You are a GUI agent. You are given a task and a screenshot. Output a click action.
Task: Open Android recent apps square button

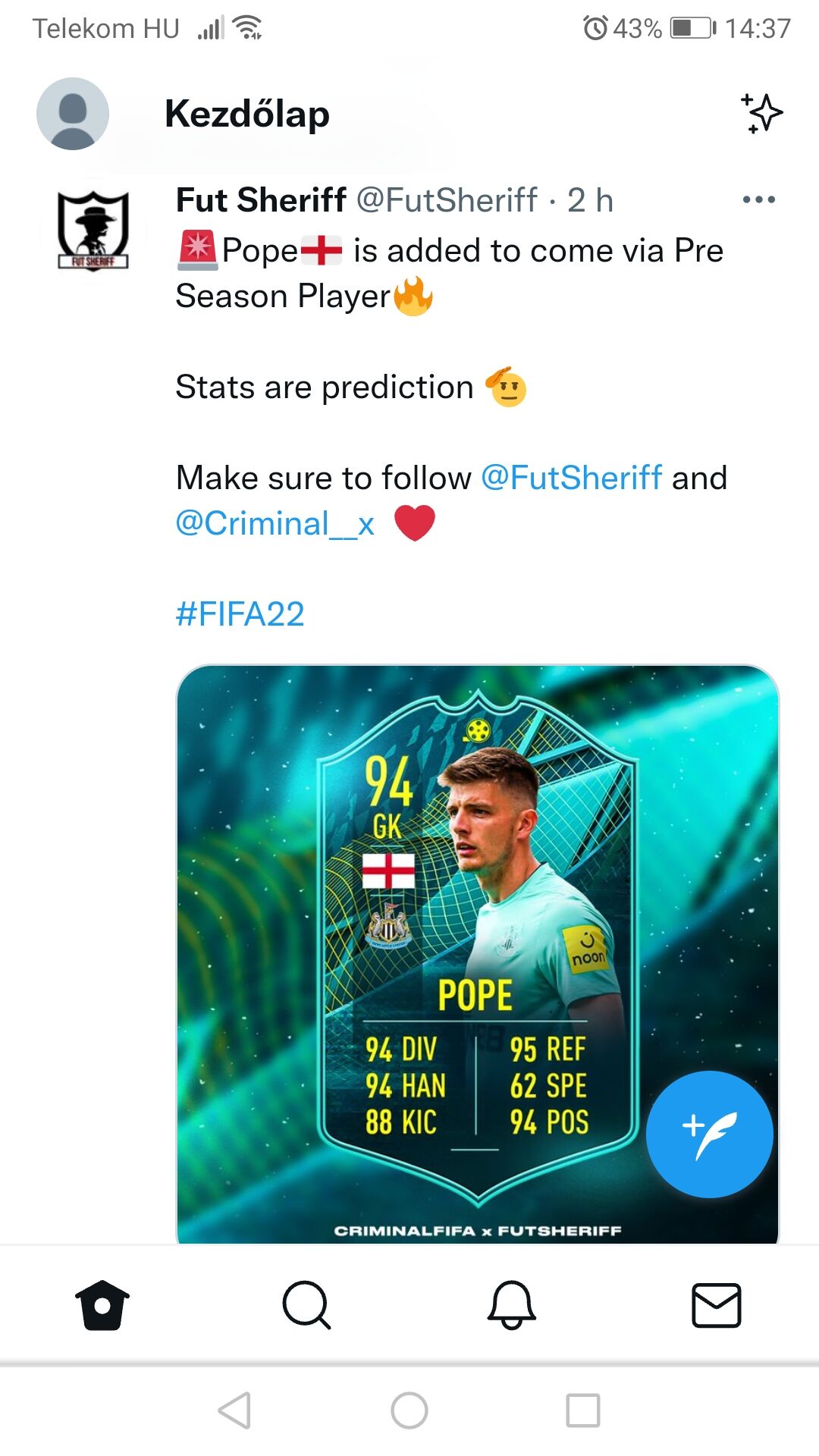pos(583,1410)
